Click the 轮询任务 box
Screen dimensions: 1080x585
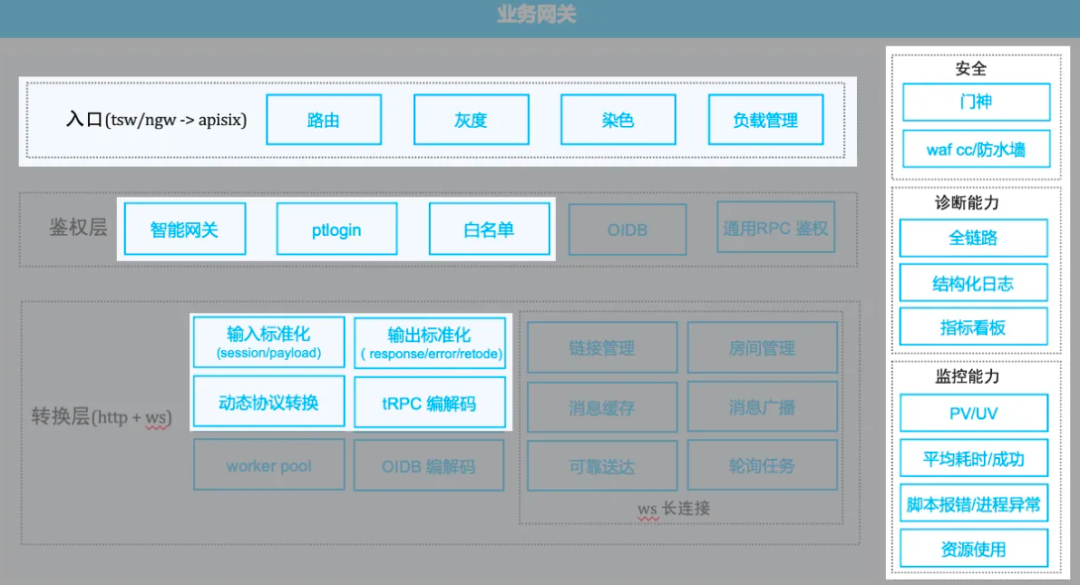point(762,466)
